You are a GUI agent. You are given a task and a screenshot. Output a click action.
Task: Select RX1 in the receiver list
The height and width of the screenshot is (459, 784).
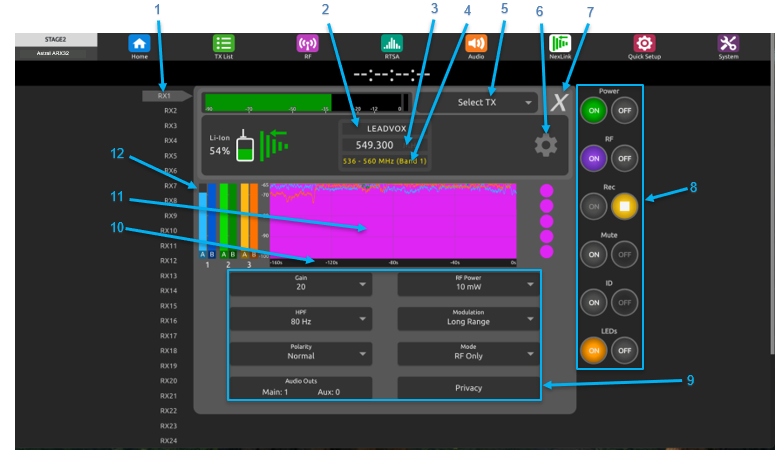(x=164, y=96)
